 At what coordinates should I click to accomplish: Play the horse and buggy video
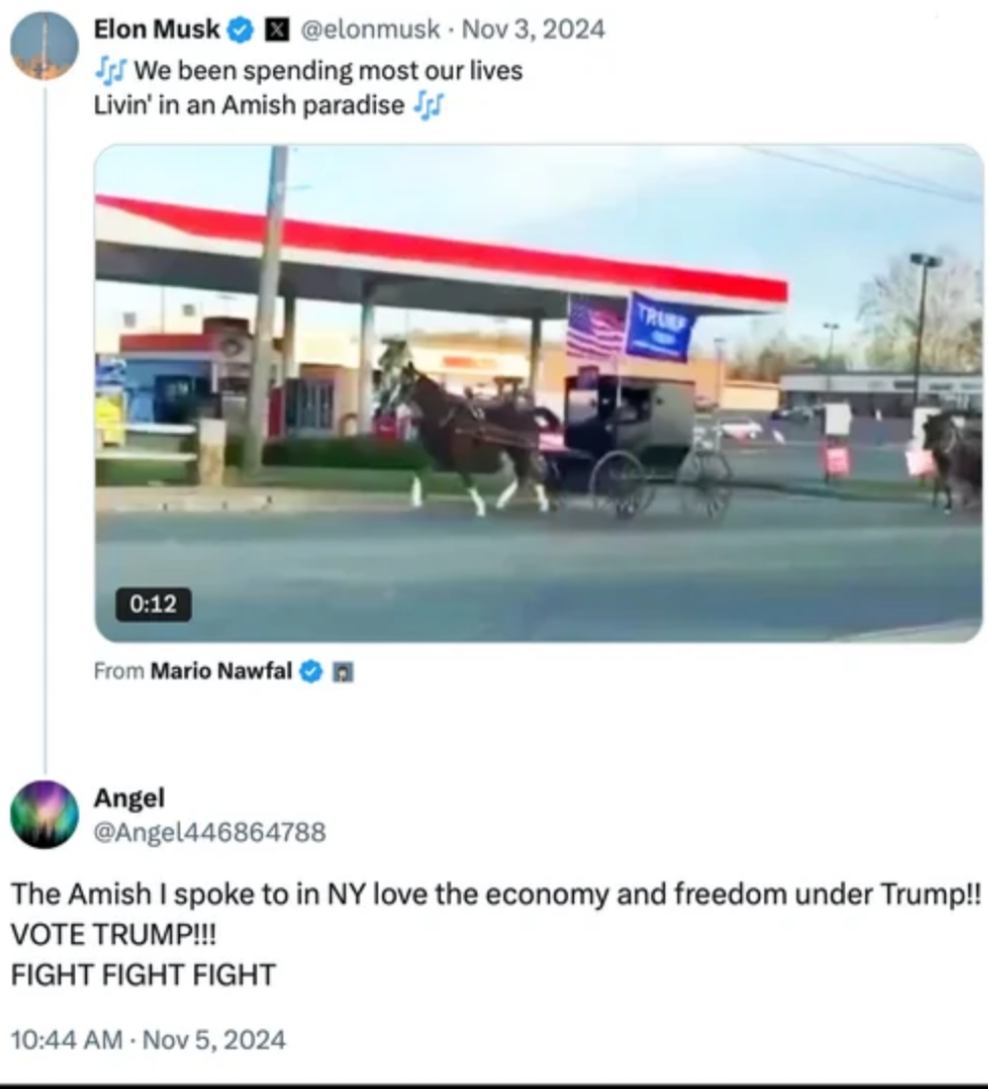[539, 393]
